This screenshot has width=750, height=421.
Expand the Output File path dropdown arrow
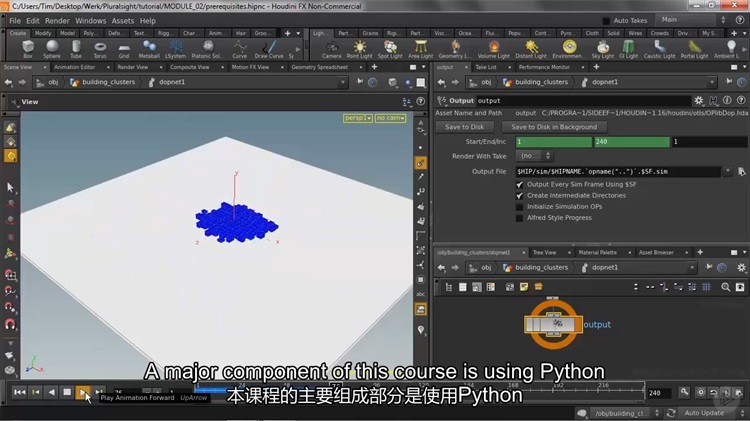[x=728, y=171]
